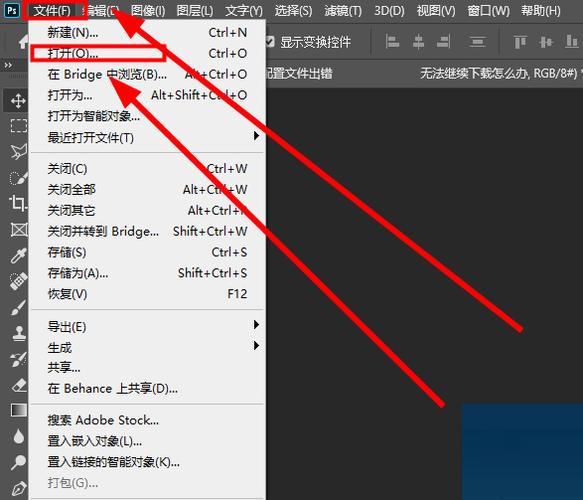
Task: Select the Move tool
Action: [17, 100]
